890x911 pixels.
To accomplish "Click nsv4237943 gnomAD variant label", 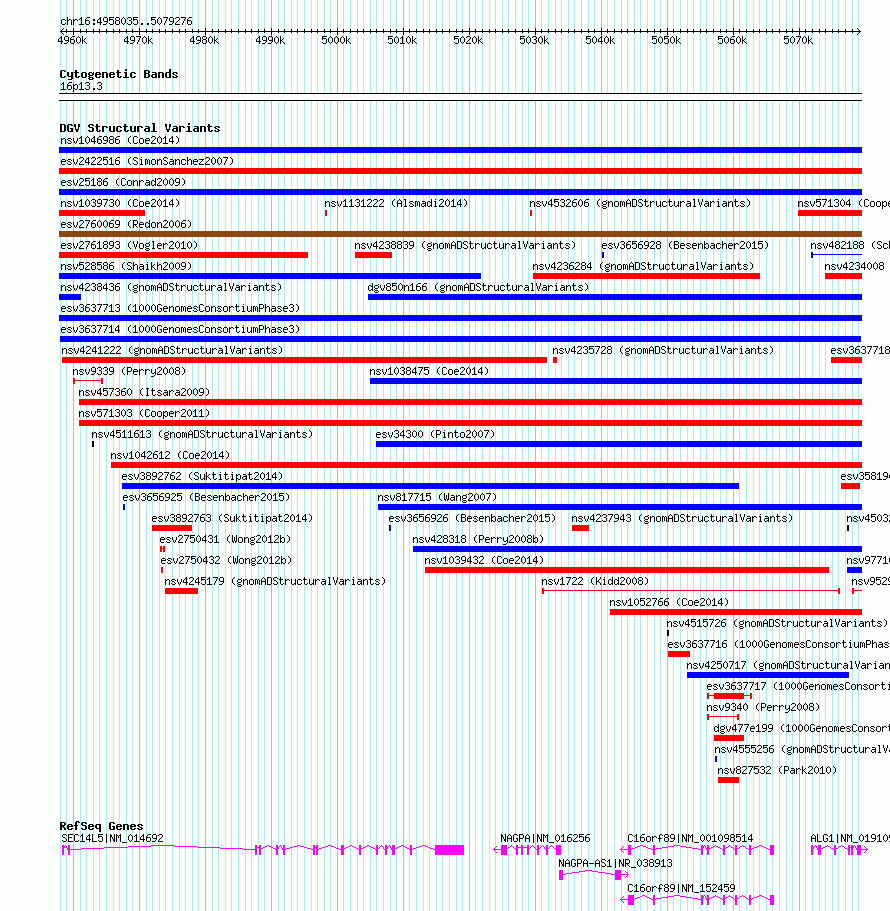I will 683,518.
